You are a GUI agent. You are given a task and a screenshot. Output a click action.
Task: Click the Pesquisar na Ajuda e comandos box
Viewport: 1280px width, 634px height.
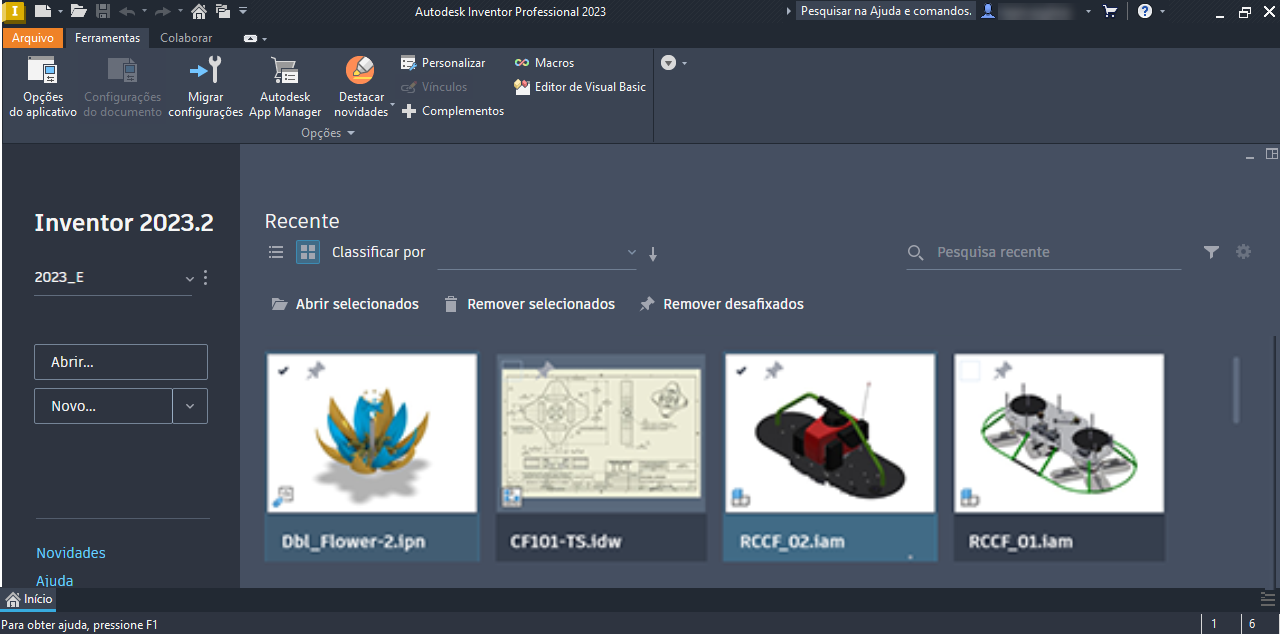(x=885, y=12)
